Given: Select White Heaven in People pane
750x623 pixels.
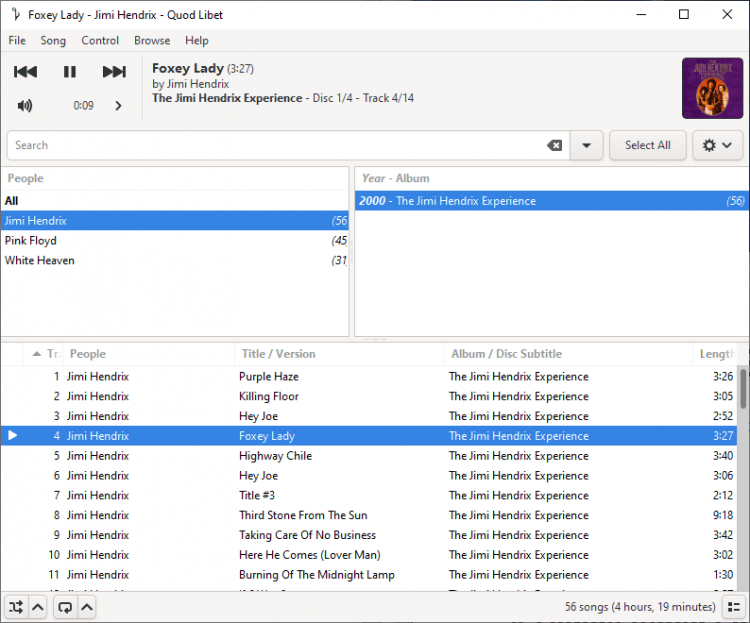Looking at the screenshot, I should [175, 260].
